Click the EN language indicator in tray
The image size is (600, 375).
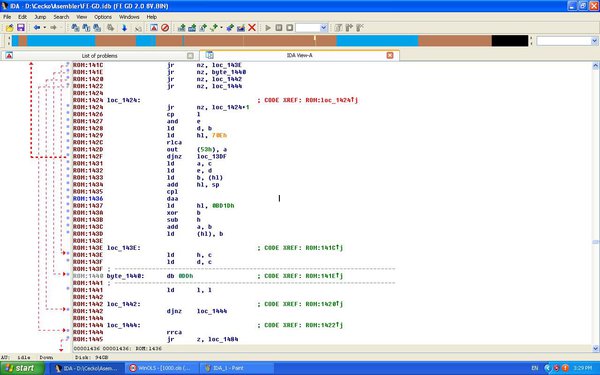click(x=535, y=368)
